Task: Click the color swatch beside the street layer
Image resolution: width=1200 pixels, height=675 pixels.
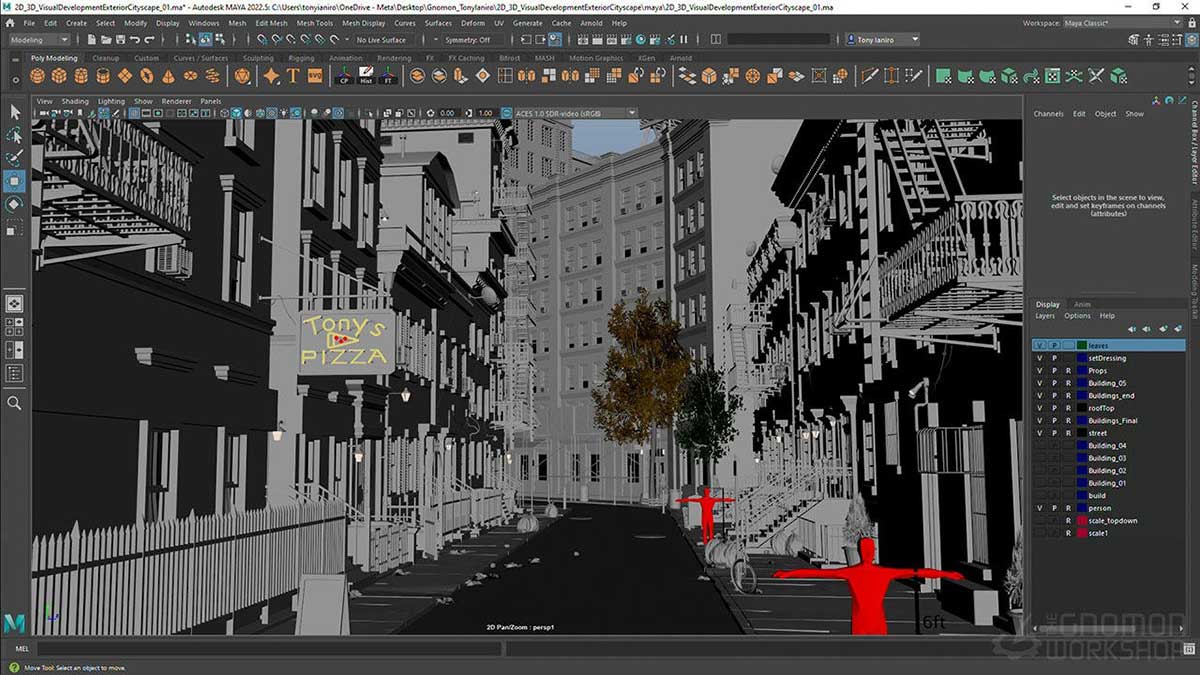Action: (x=1081, y=433)
